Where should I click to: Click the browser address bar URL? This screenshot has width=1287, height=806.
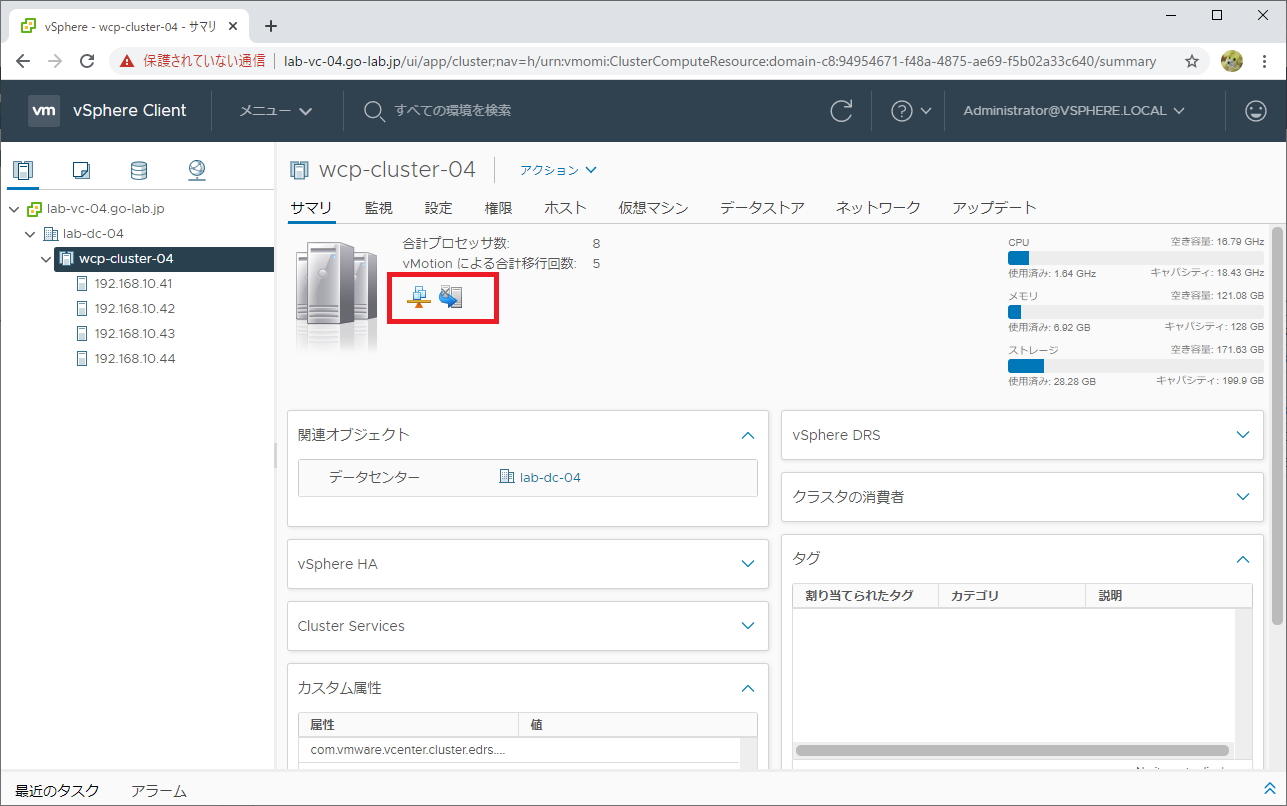720,61
